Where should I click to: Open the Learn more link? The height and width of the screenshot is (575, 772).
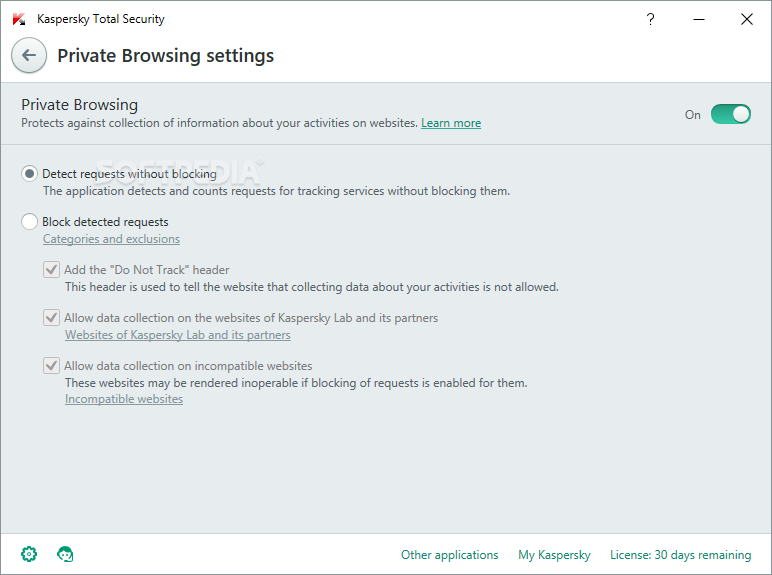[x=450, y=123]
